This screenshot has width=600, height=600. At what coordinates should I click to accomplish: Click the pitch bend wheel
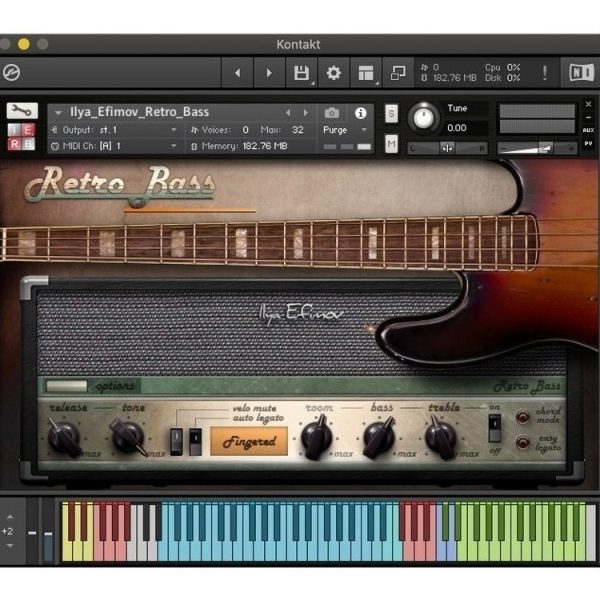(x=33, y=532)
